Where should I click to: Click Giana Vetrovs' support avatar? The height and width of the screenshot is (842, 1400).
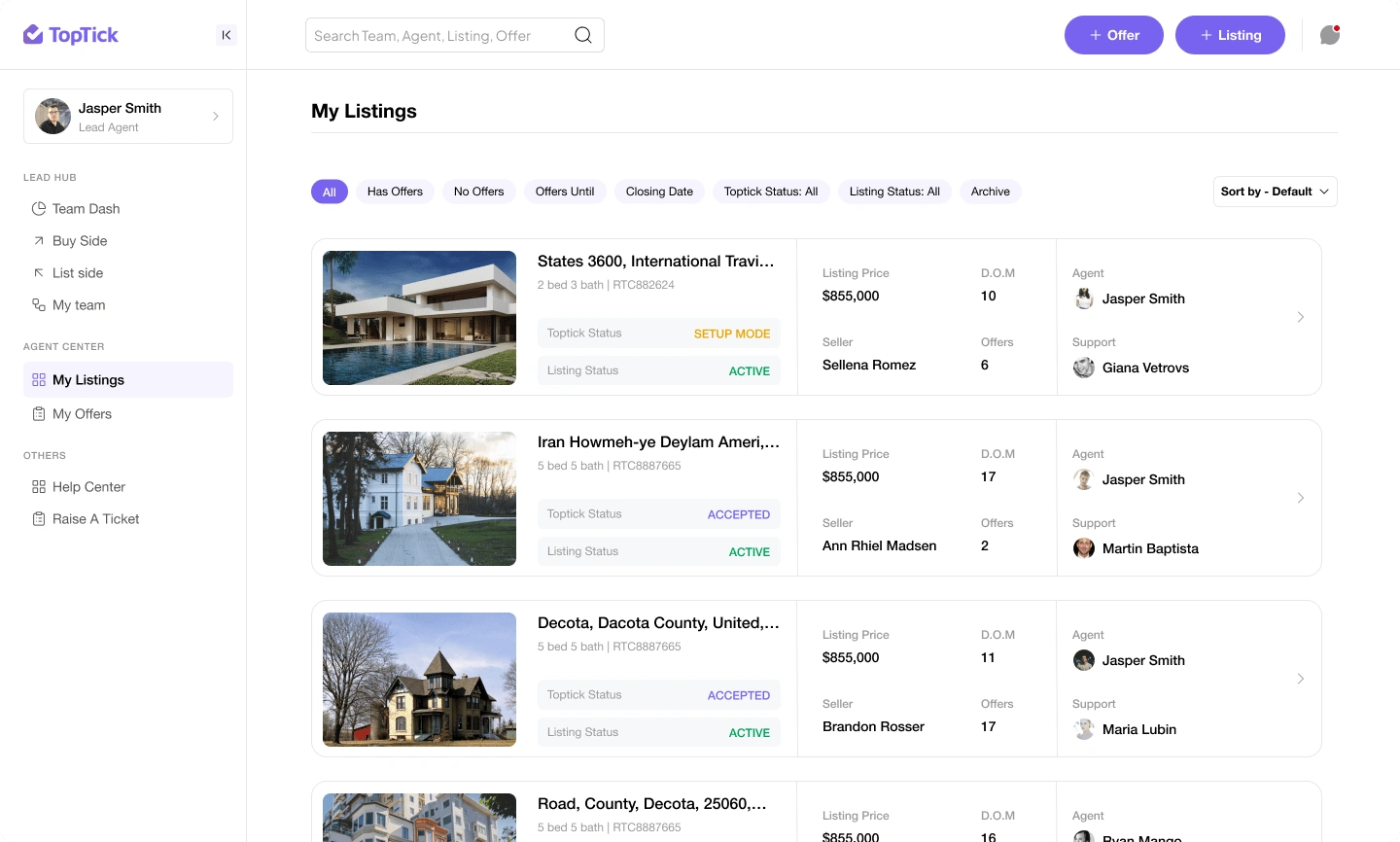click(x=1084, y=368)
